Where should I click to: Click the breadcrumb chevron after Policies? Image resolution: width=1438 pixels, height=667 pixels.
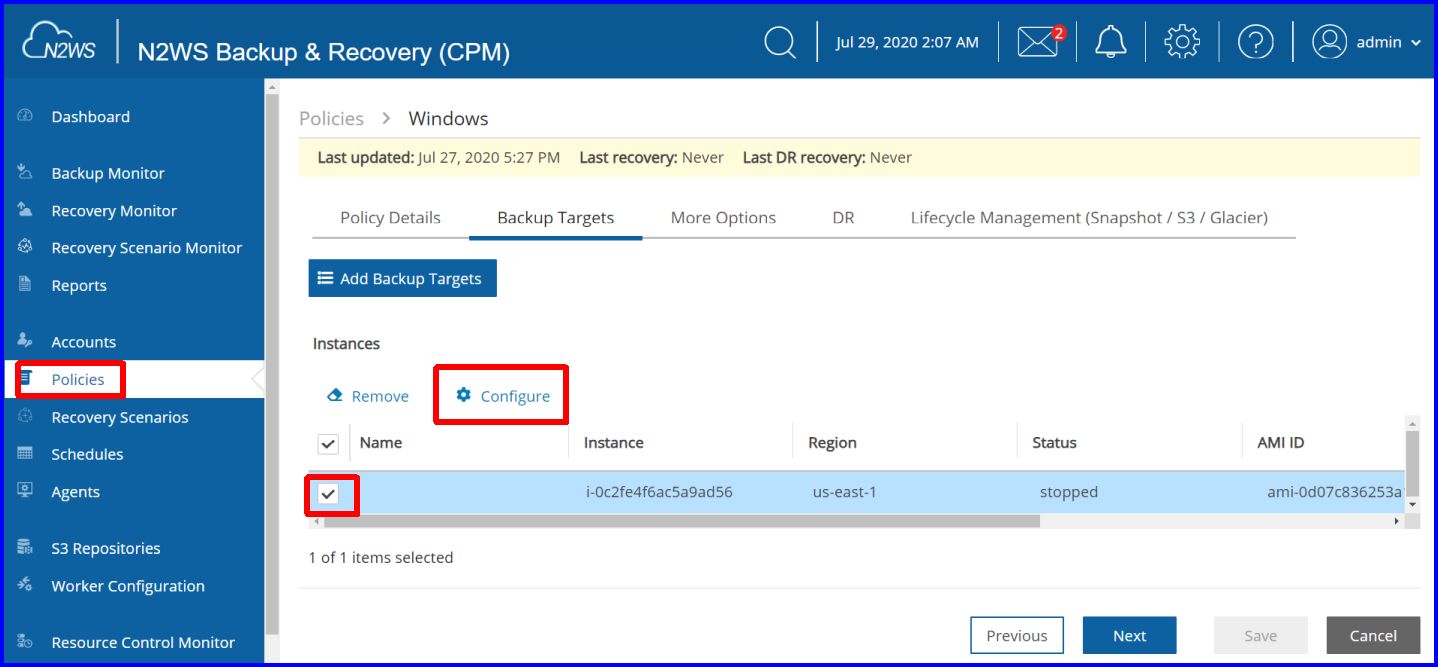tap(386, 118)
